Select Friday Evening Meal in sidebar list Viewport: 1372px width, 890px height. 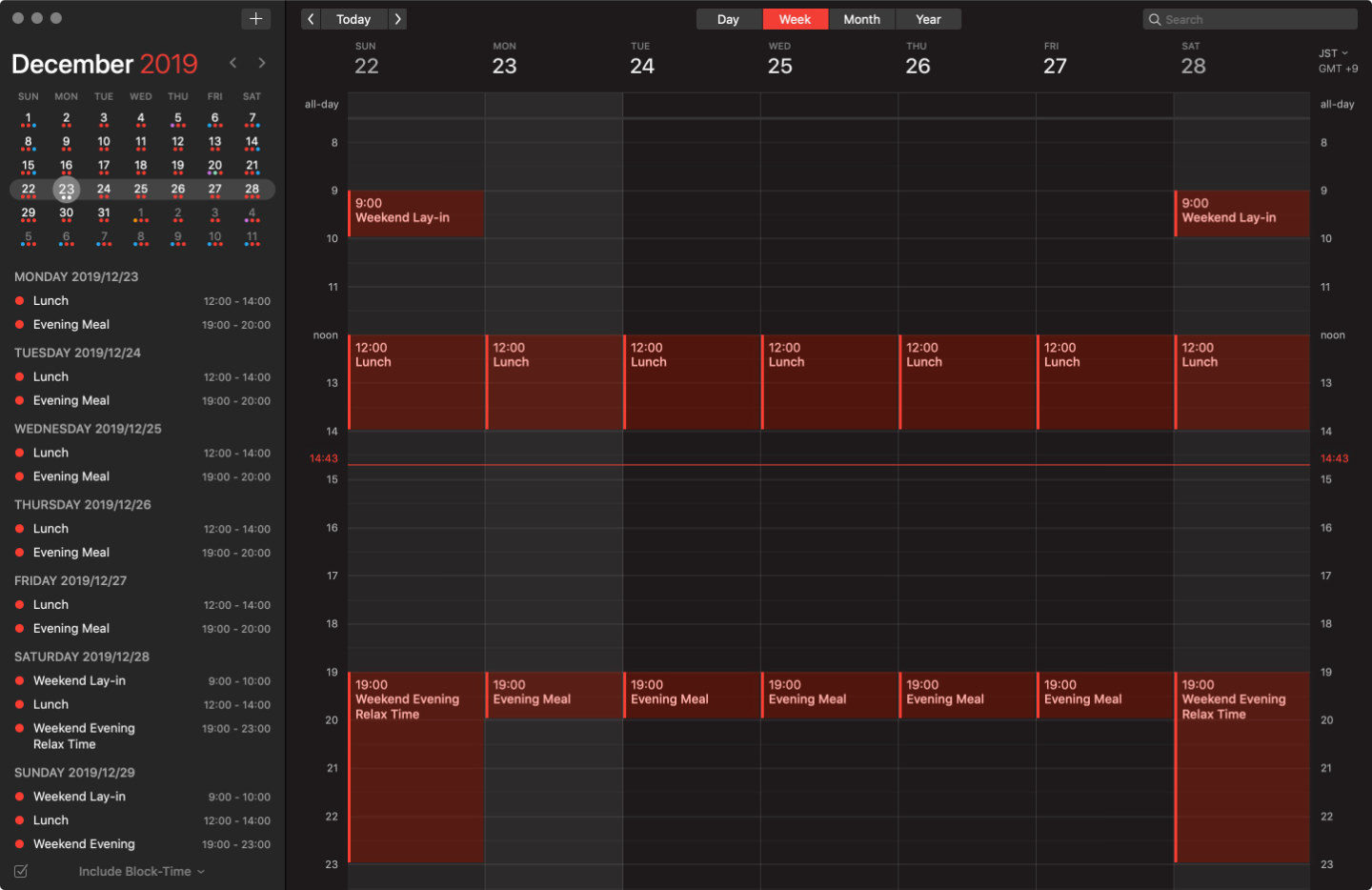(71, 629)
